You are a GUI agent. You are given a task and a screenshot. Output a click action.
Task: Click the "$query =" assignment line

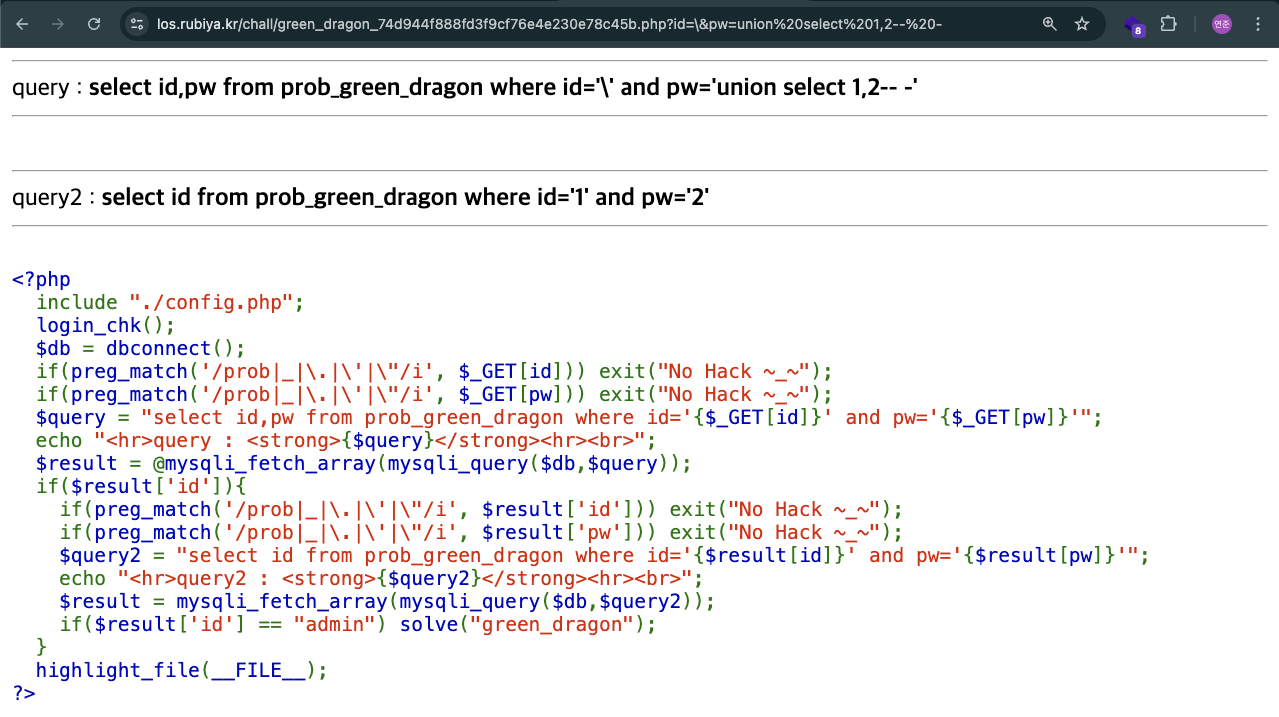[569, 418]
